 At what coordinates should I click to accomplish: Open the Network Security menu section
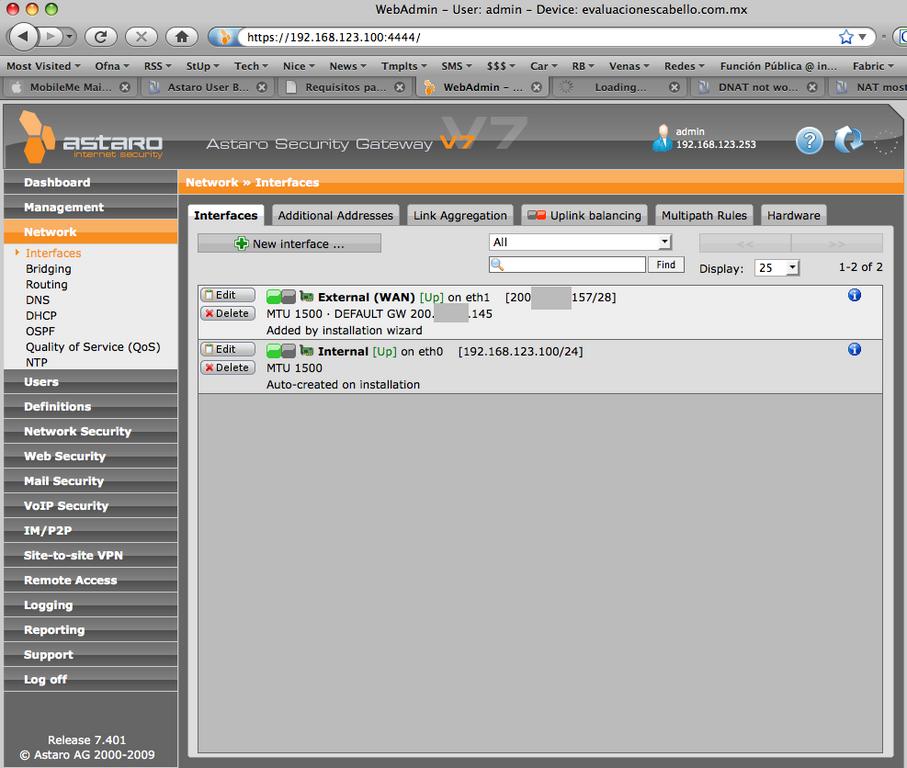coord(91,431)
